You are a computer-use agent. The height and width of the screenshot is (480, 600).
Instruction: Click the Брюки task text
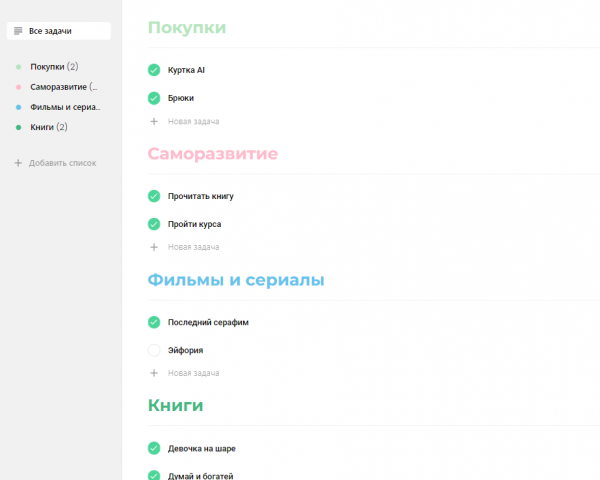tap(181, 98)
